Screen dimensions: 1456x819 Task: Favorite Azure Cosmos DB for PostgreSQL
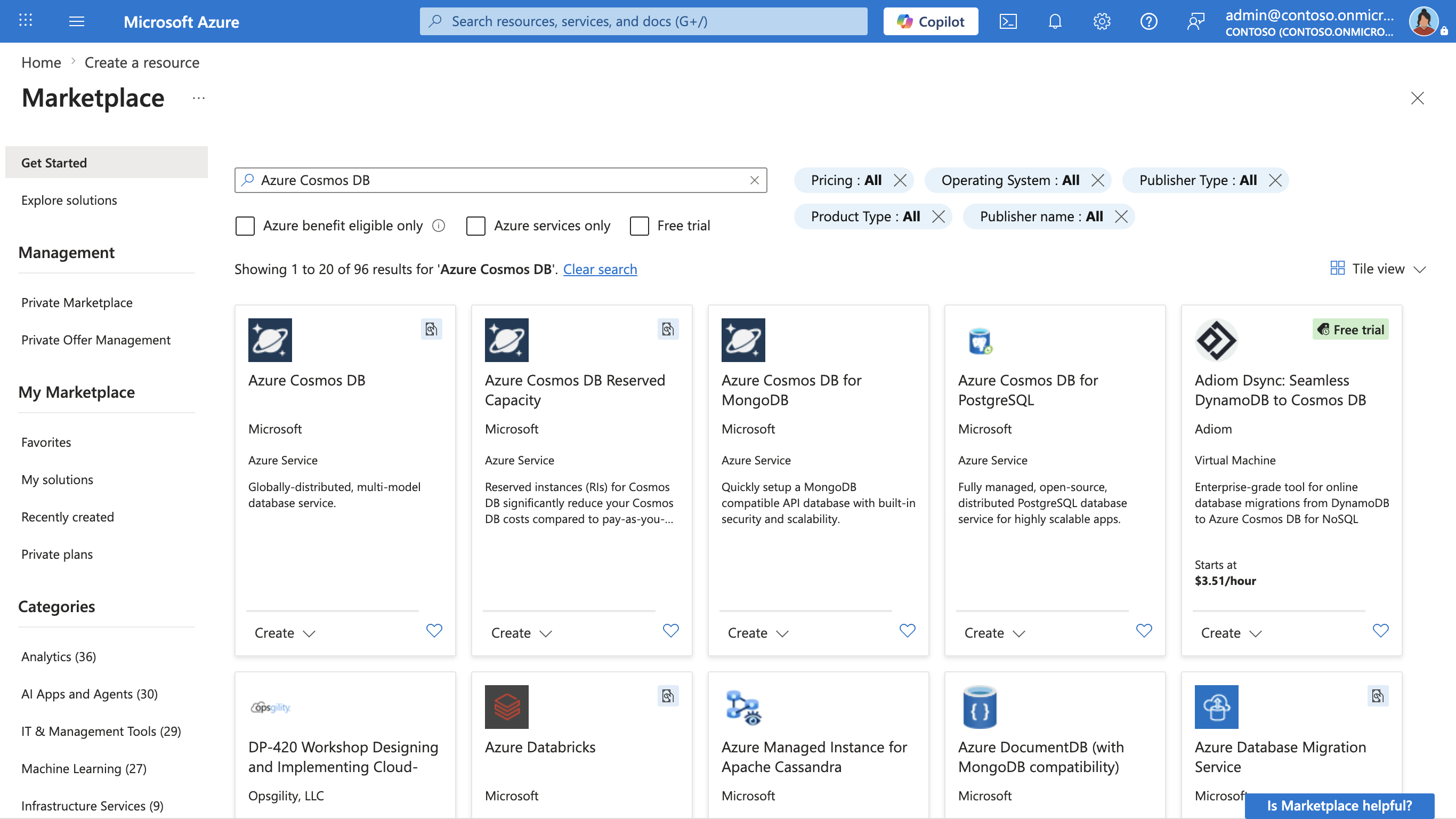(1144, 631)
